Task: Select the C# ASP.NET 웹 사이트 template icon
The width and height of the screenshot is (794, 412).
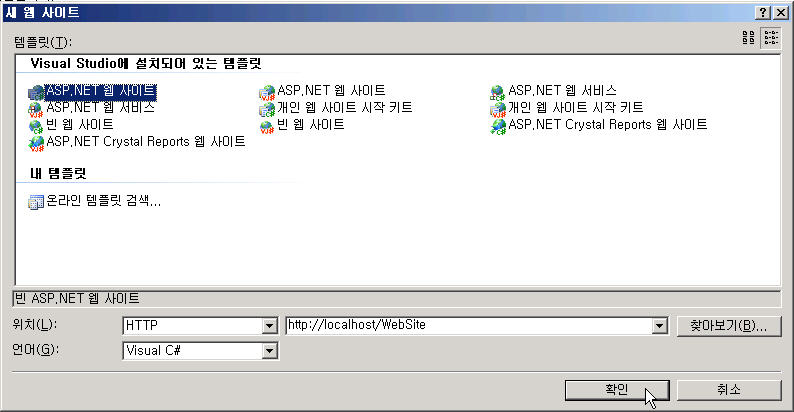Action: (x=36, y=92)
